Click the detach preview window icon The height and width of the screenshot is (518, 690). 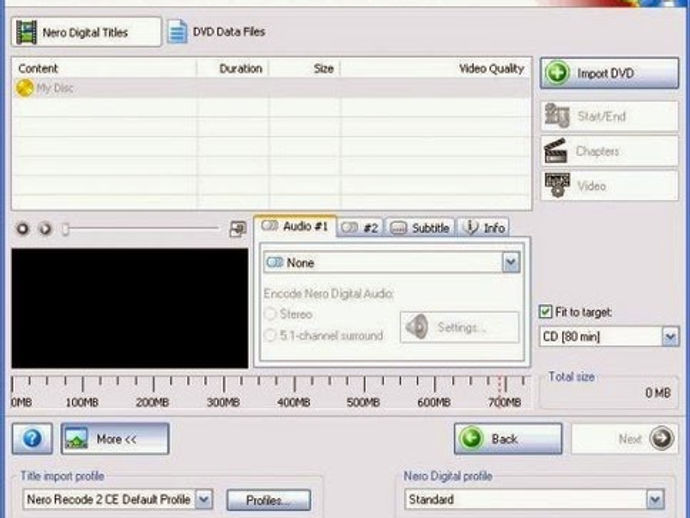238,229
